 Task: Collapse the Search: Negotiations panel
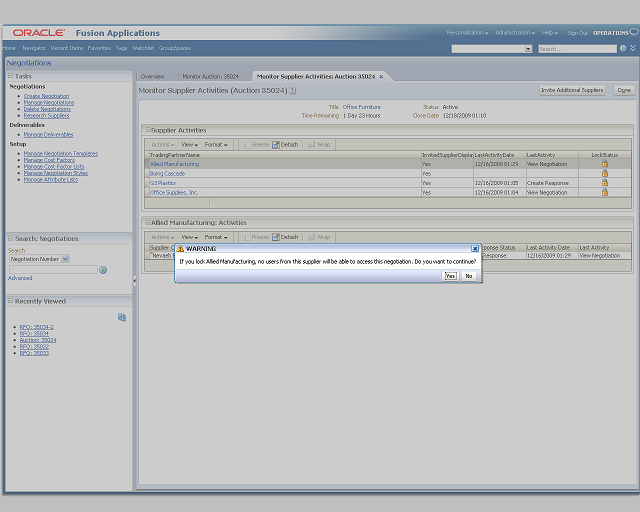(x=10, y=238)
